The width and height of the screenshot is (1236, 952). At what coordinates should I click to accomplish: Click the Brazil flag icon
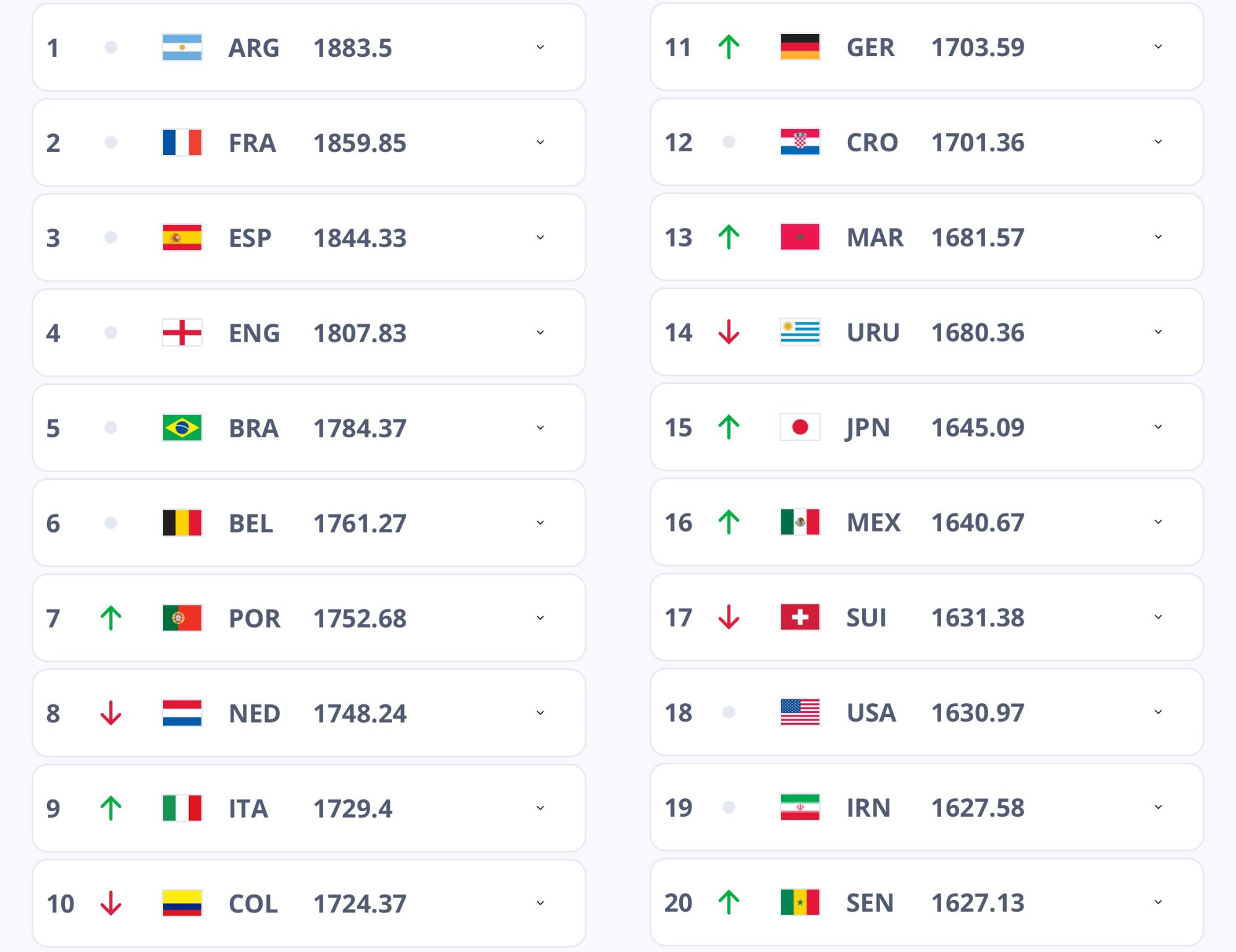182,428
